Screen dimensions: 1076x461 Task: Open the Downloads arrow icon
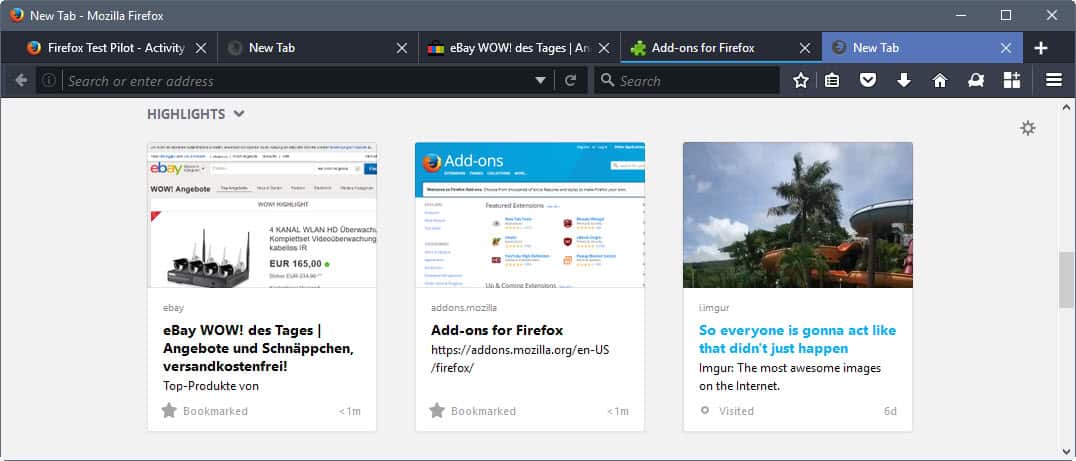904,81
